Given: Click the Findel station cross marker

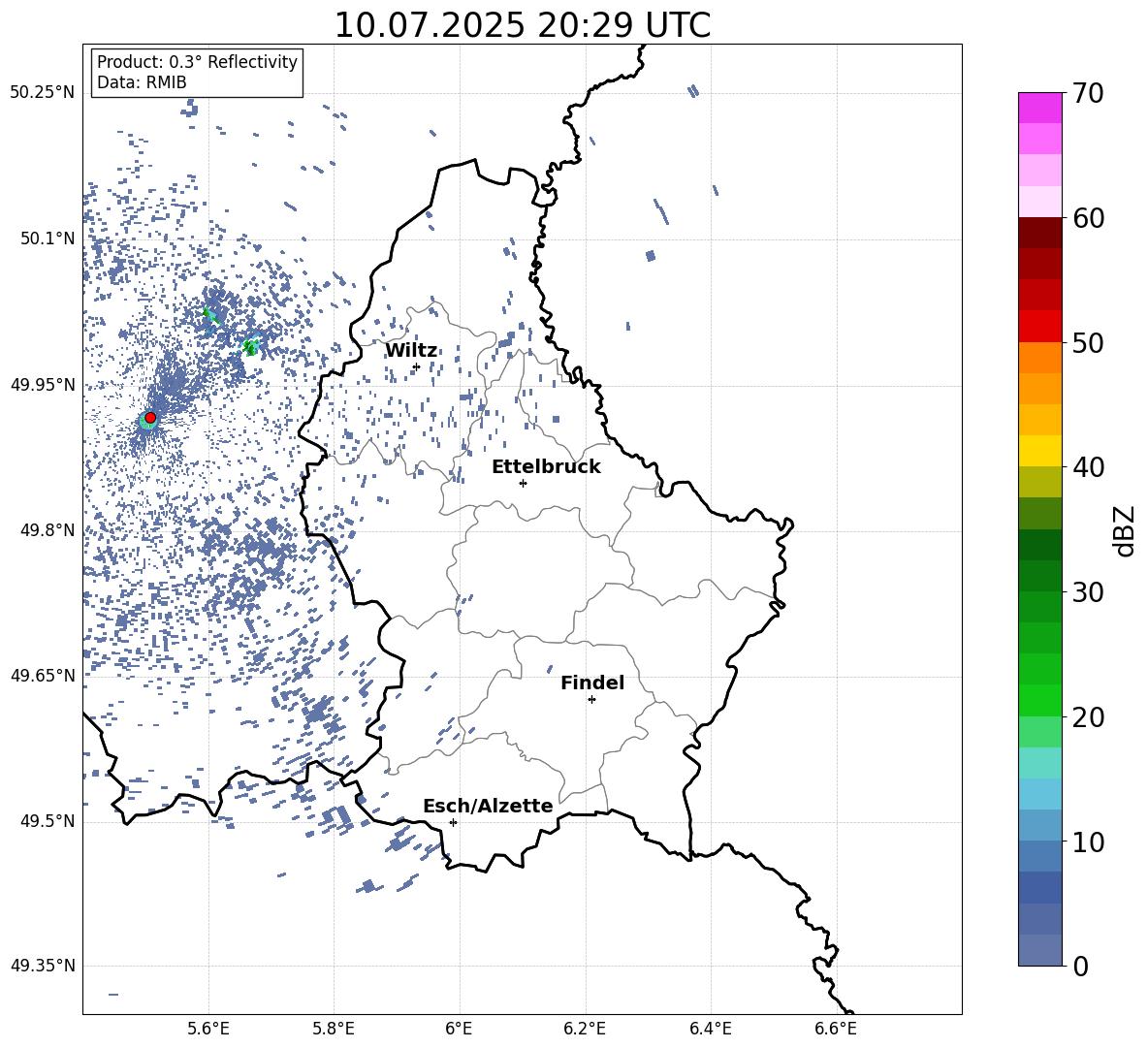Looking at the screenshot, I should click(591, 700).
